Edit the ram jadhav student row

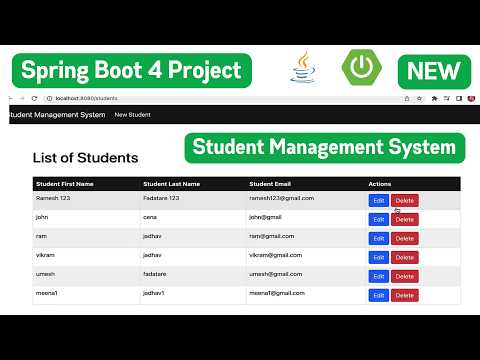pyautogui.click(x=379, y=239)
